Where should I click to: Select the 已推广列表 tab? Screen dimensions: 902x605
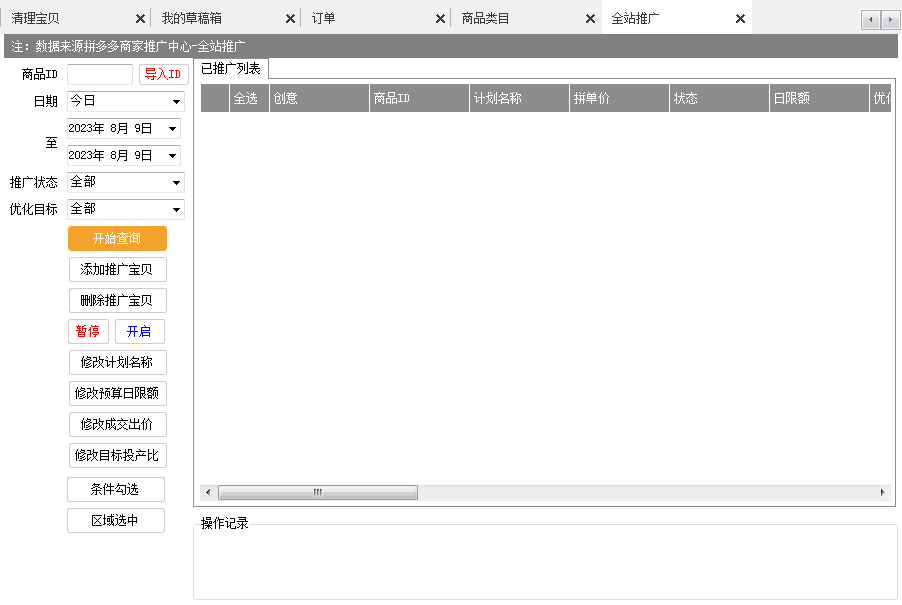[231, 68]
